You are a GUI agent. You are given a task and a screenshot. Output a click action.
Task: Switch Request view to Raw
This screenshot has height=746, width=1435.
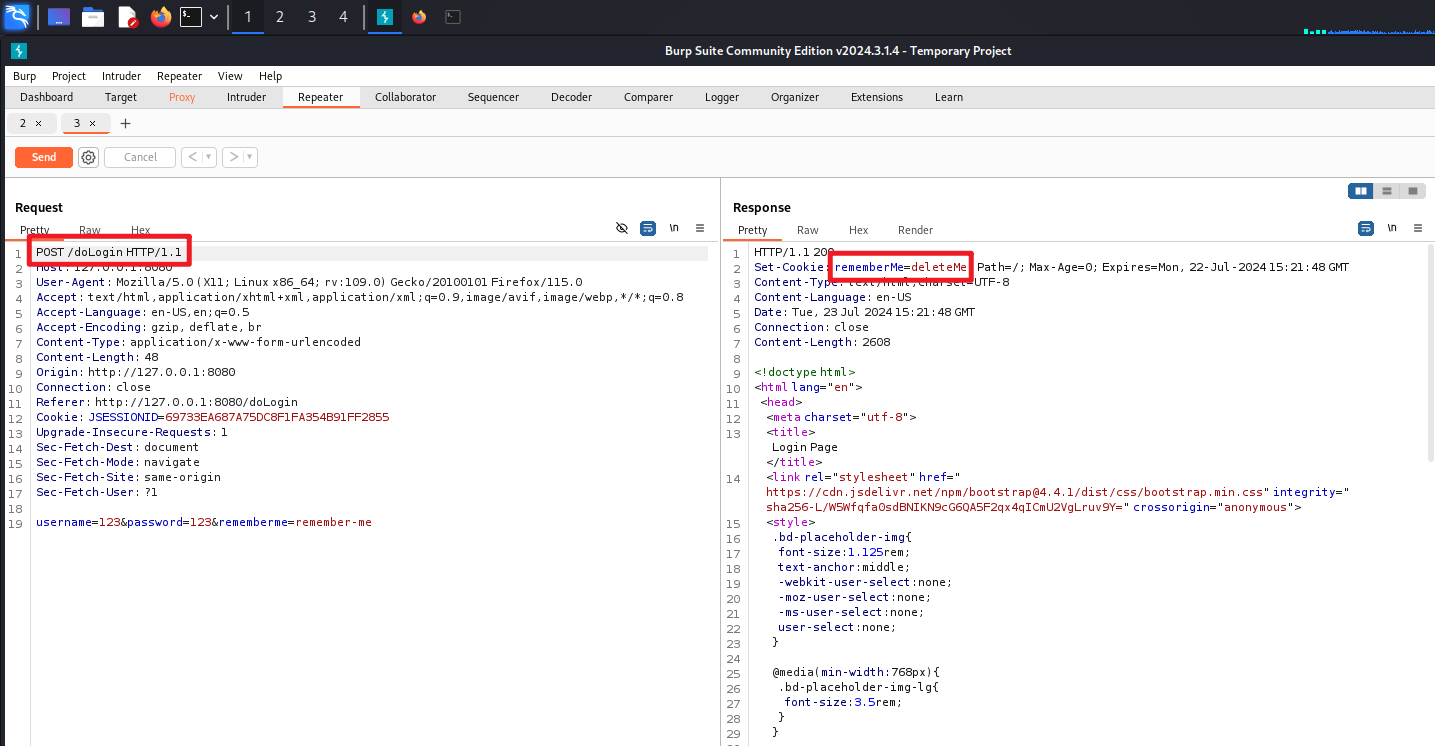(x=90, y=230)
